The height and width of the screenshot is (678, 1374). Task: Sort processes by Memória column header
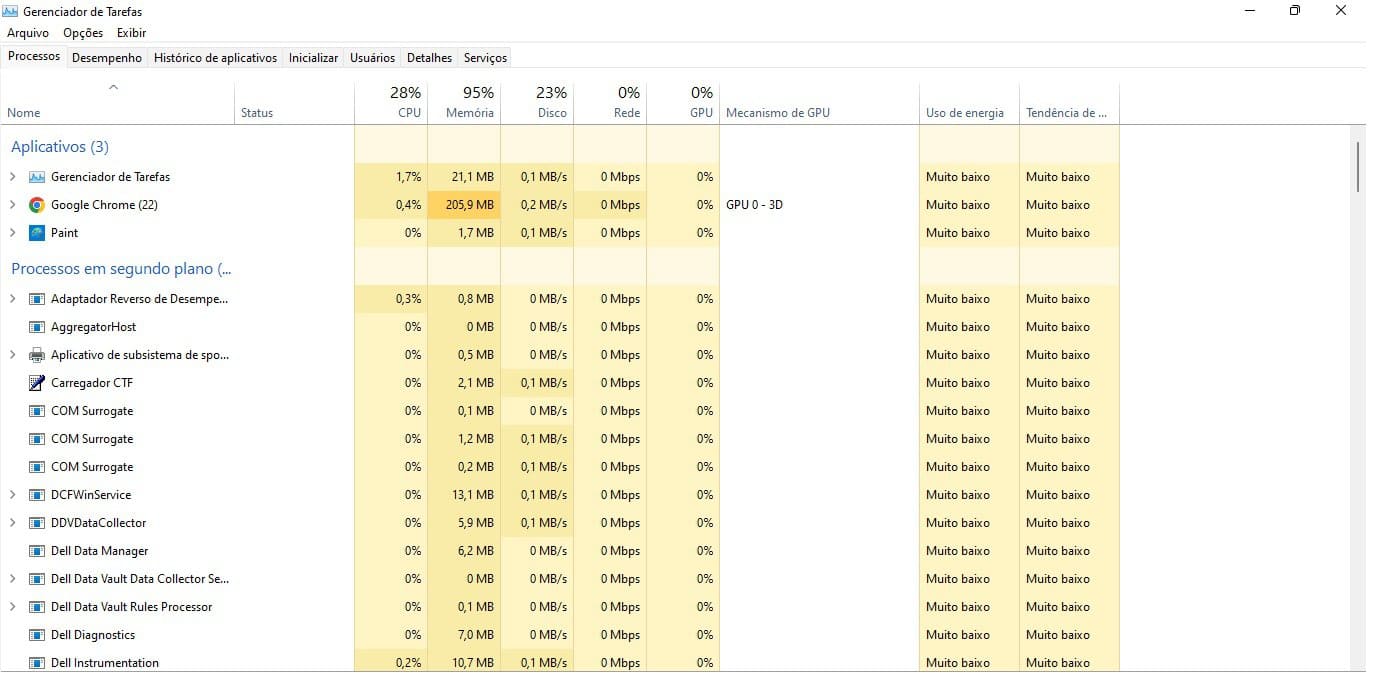[x=464, y=103]
